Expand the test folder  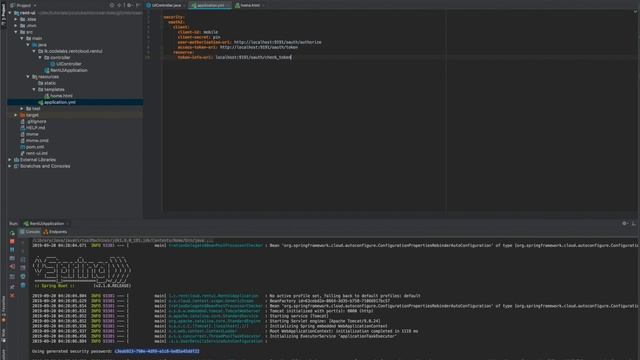22,109
